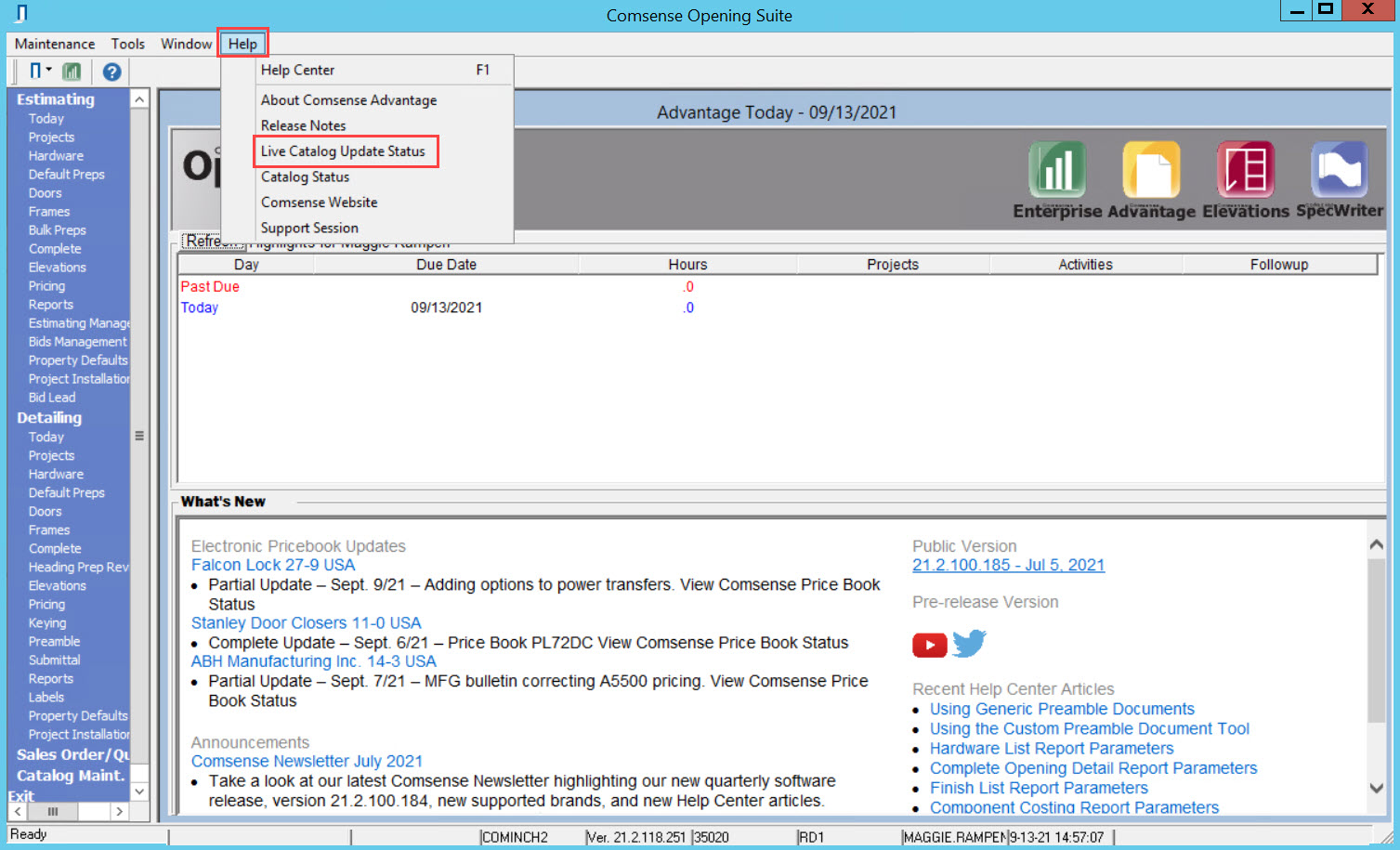Click the Projects column header
The width and height of the screenshot is (1400, 850).
click(x=893, y=265)
